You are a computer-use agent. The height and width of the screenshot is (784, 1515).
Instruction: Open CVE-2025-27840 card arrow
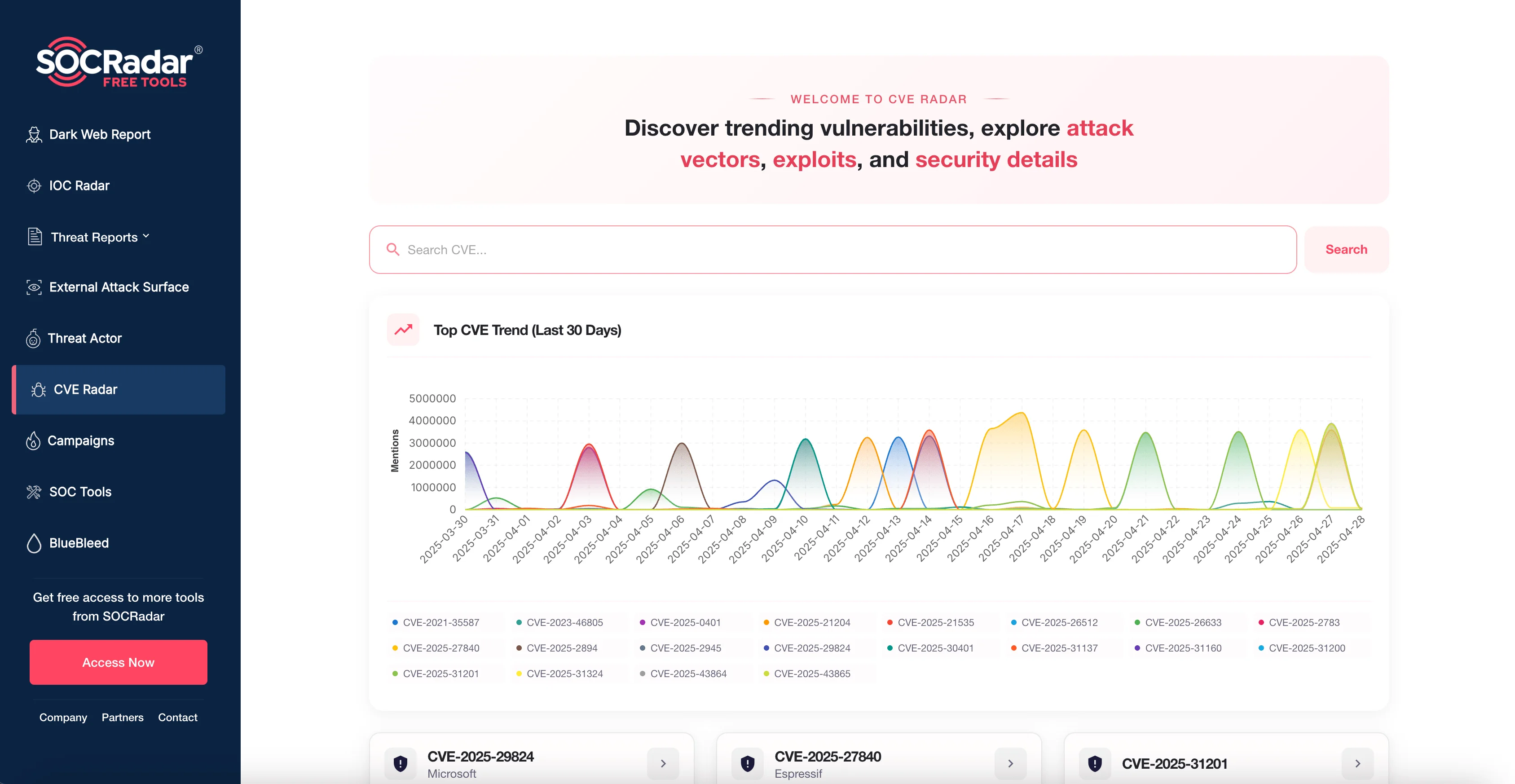(x=1010, y=763)
